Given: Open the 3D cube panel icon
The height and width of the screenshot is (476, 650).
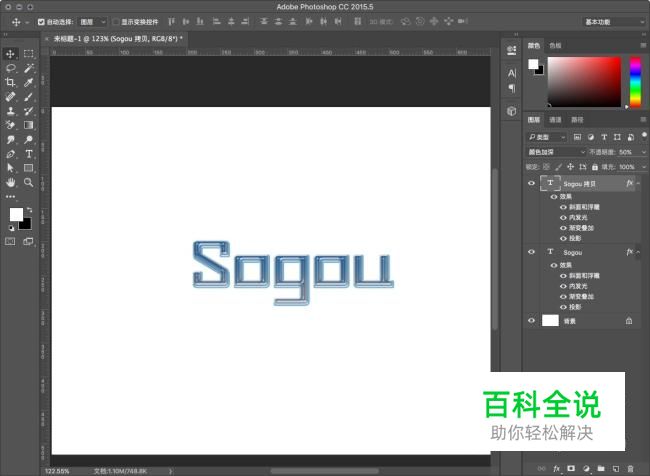Looking at the screenshot, I should point(512,111).
